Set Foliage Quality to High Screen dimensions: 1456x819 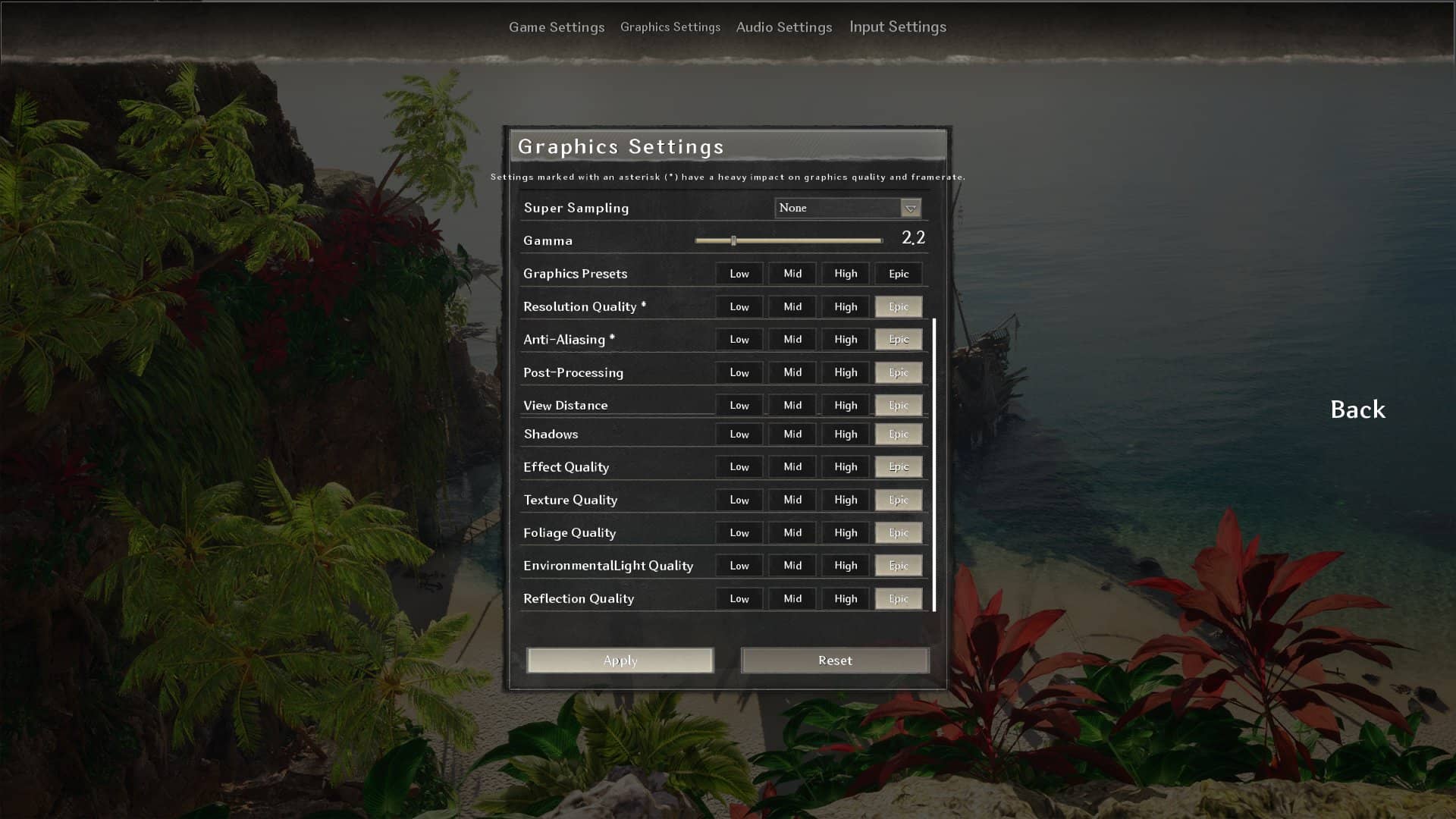[x=846, y=532]
